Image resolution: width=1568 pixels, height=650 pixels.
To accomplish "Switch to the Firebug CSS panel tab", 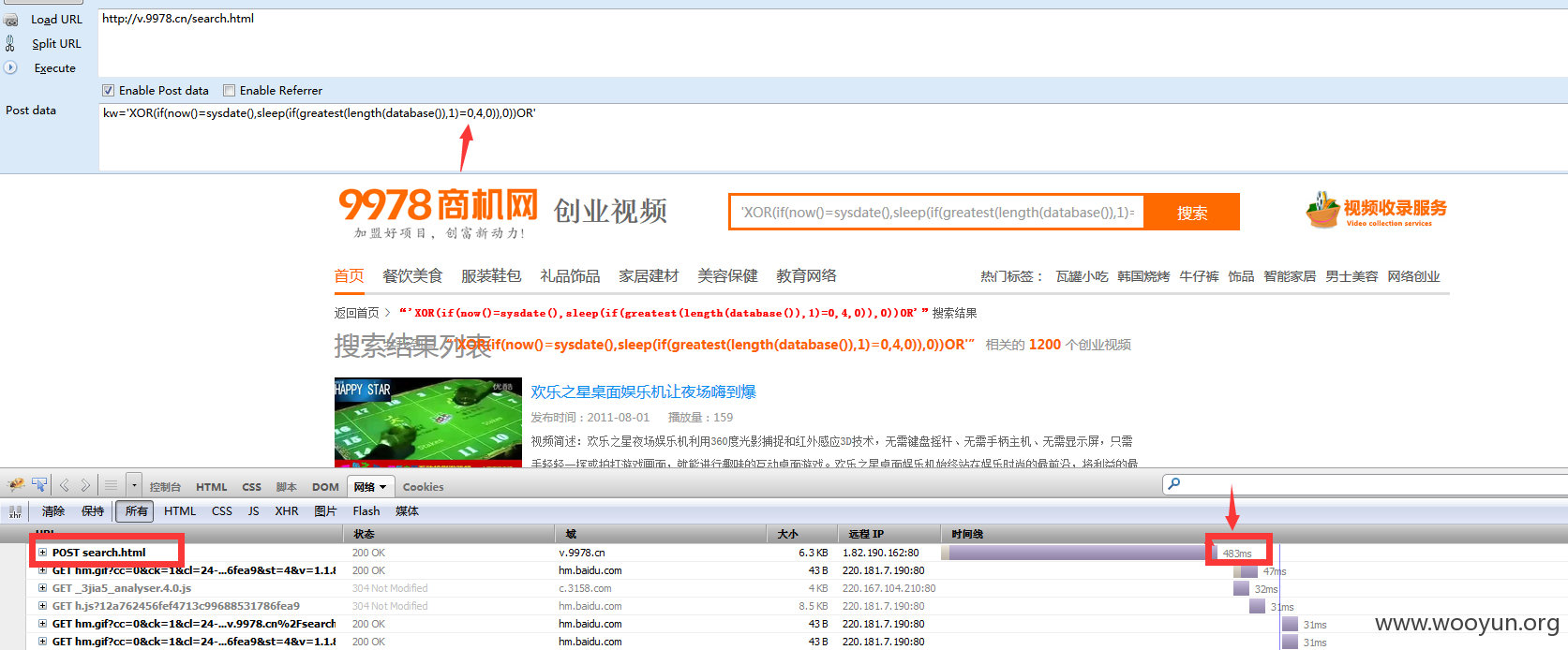I will (x=252, y=487).
